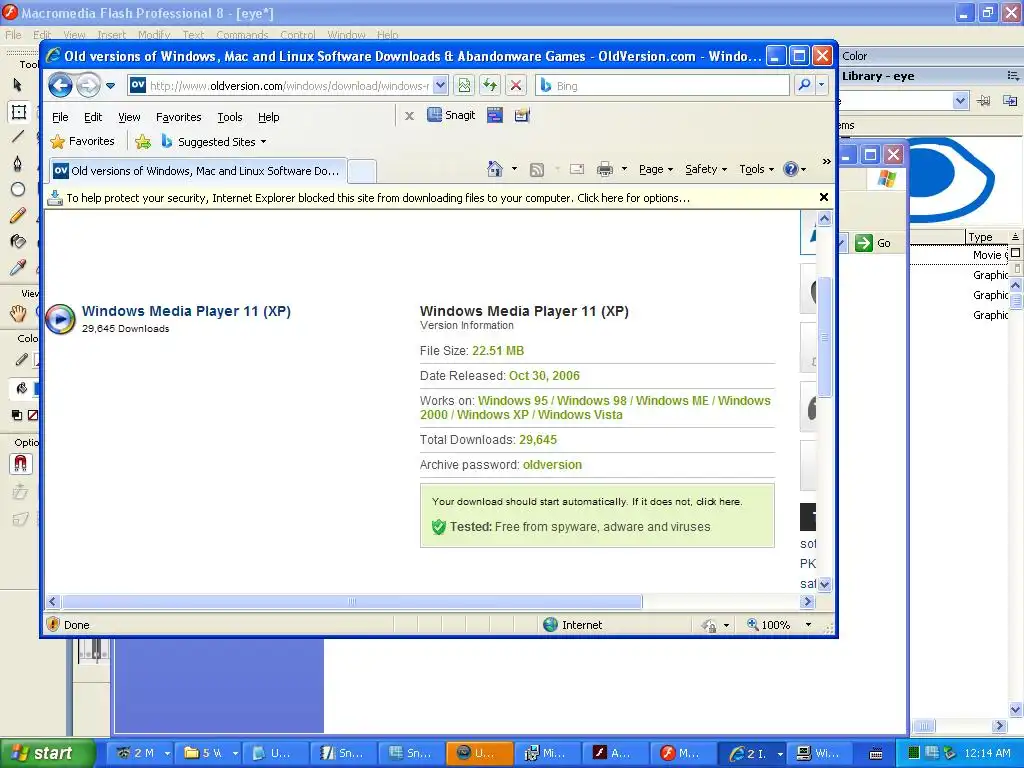Open the Page command menu
Image resolution: width=1024 pixels, height=768 pixels.
click(x=656, y=169)
